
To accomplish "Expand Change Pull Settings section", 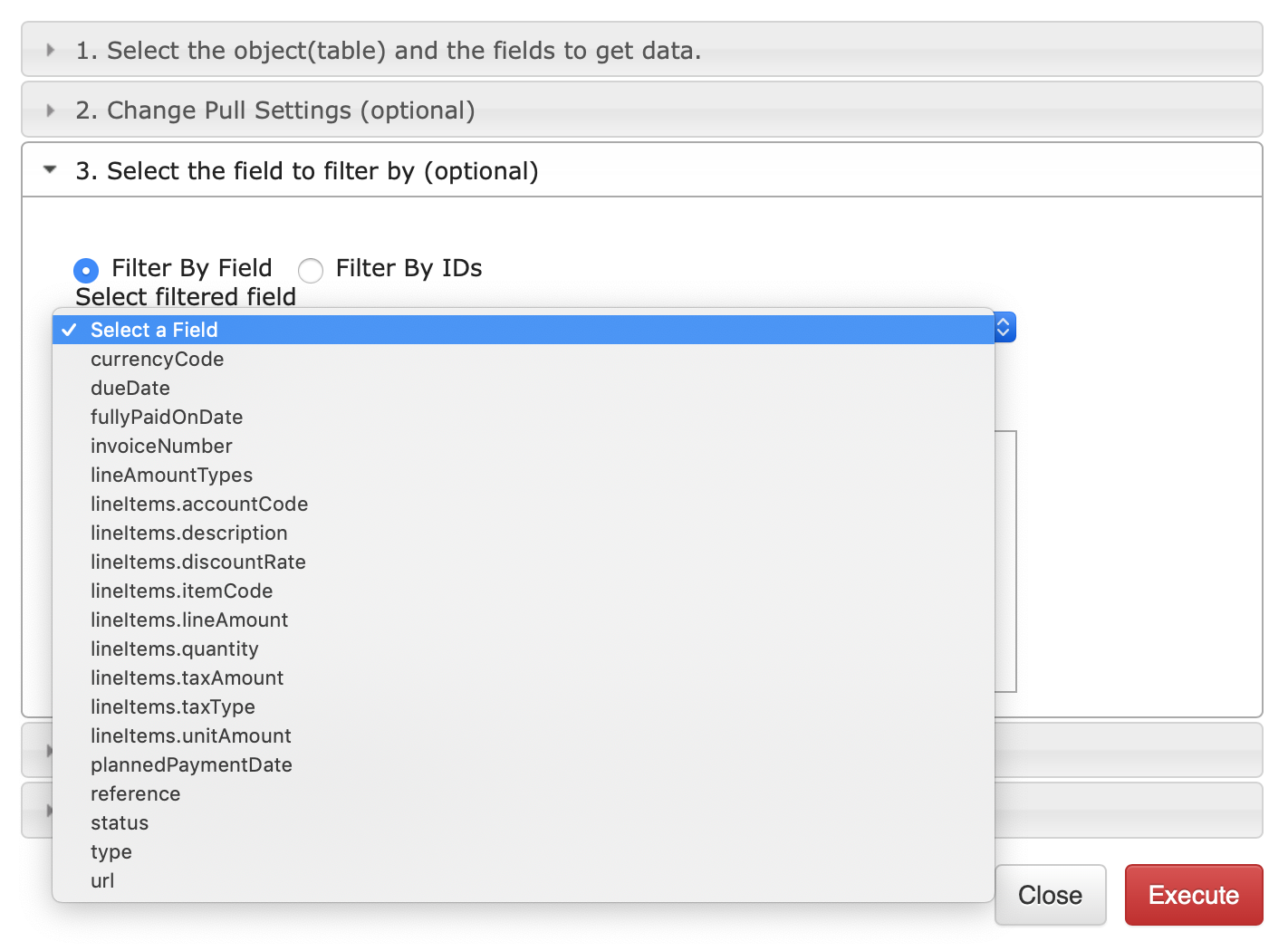I will (x=275, y=110).
